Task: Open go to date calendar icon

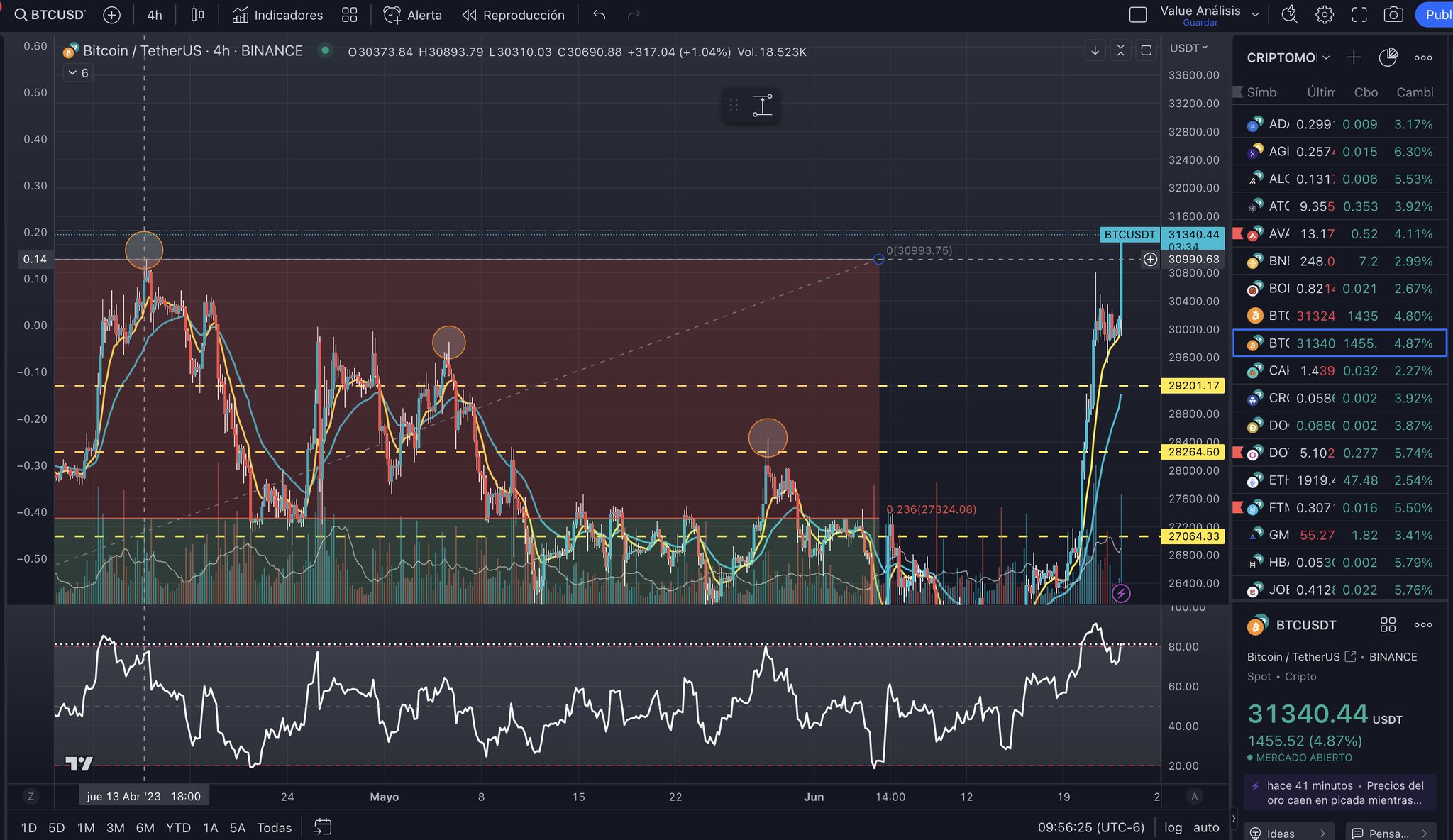Action: pyautogui.click(x=323, y=827)
